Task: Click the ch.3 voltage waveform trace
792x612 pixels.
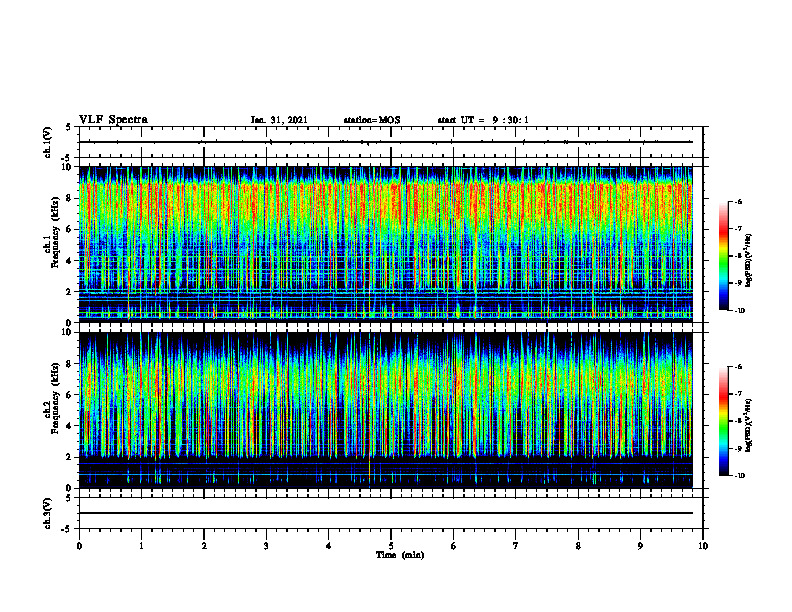Action: click(x=386, y=513)
